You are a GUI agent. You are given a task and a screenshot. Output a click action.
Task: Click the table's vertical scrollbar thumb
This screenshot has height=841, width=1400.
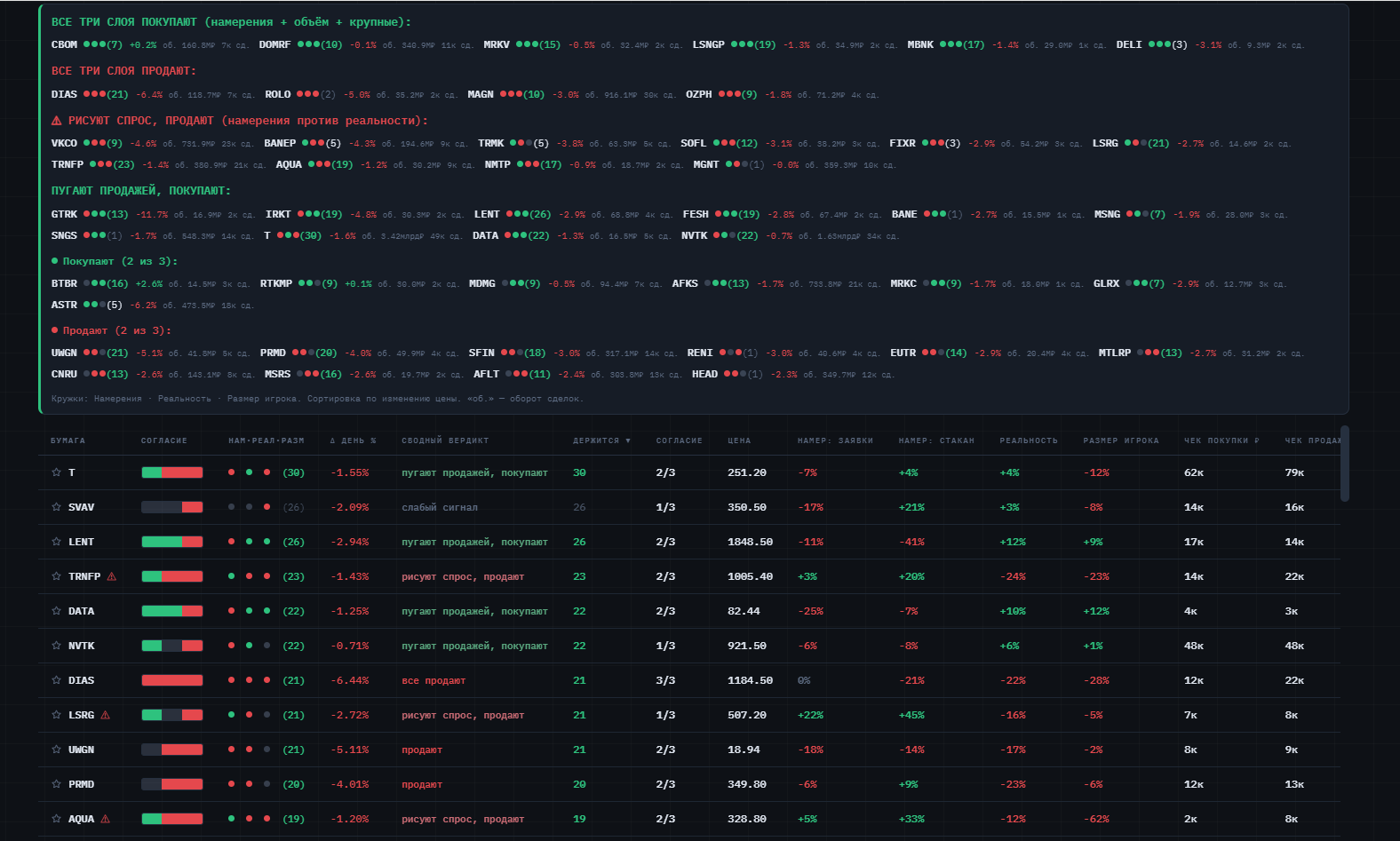coord(1344,464)
